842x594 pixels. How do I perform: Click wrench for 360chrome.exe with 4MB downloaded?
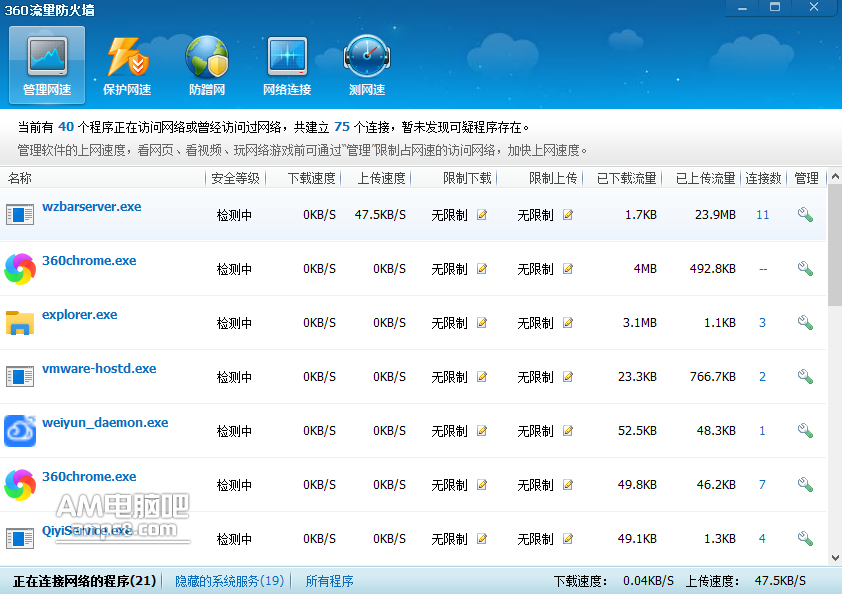pyautogui.click(x=805, y=269)
